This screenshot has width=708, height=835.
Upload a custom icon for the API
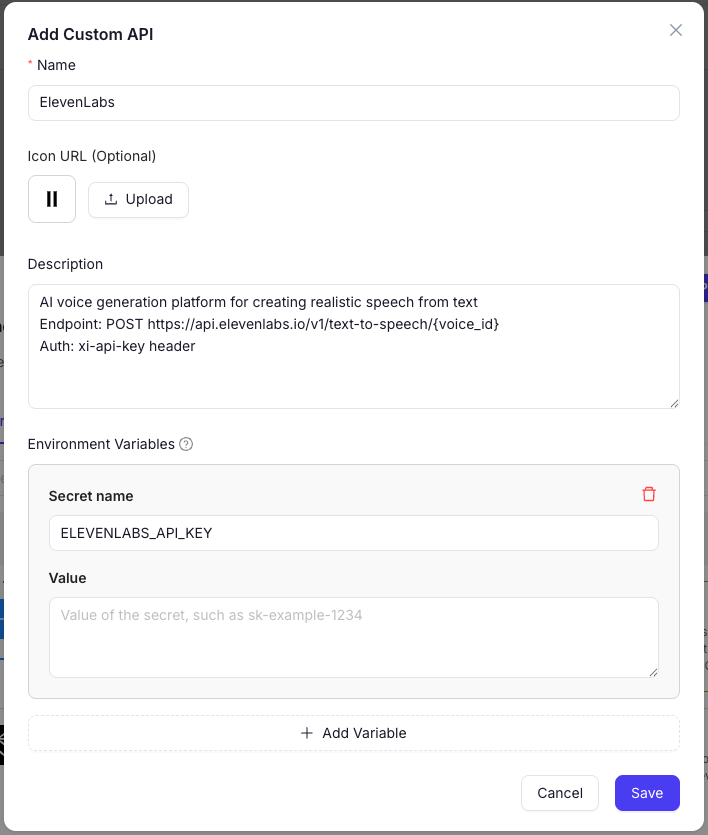click(x=138, y=199)
